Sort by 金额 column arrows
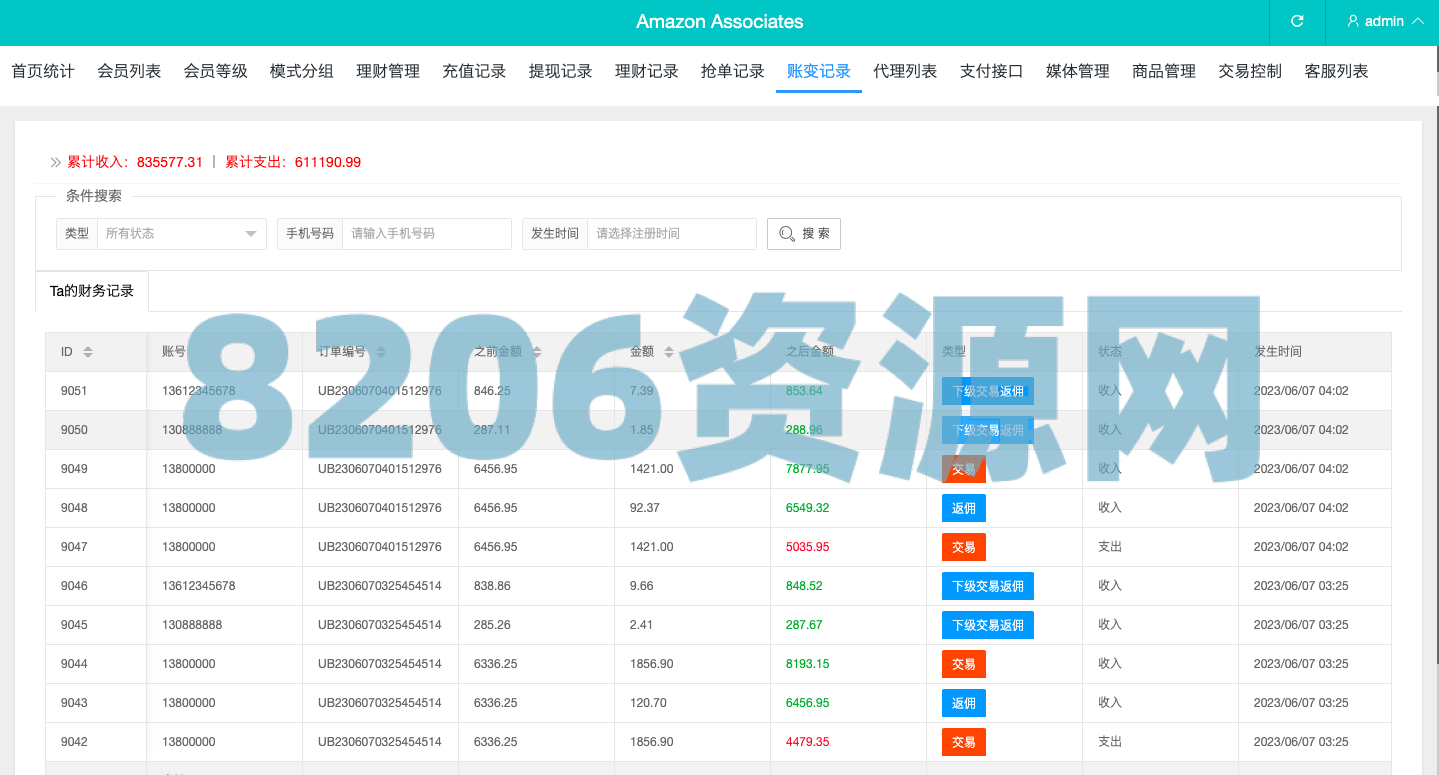The height and width of the screenshot is (775, 1439). tap(669, 352)
